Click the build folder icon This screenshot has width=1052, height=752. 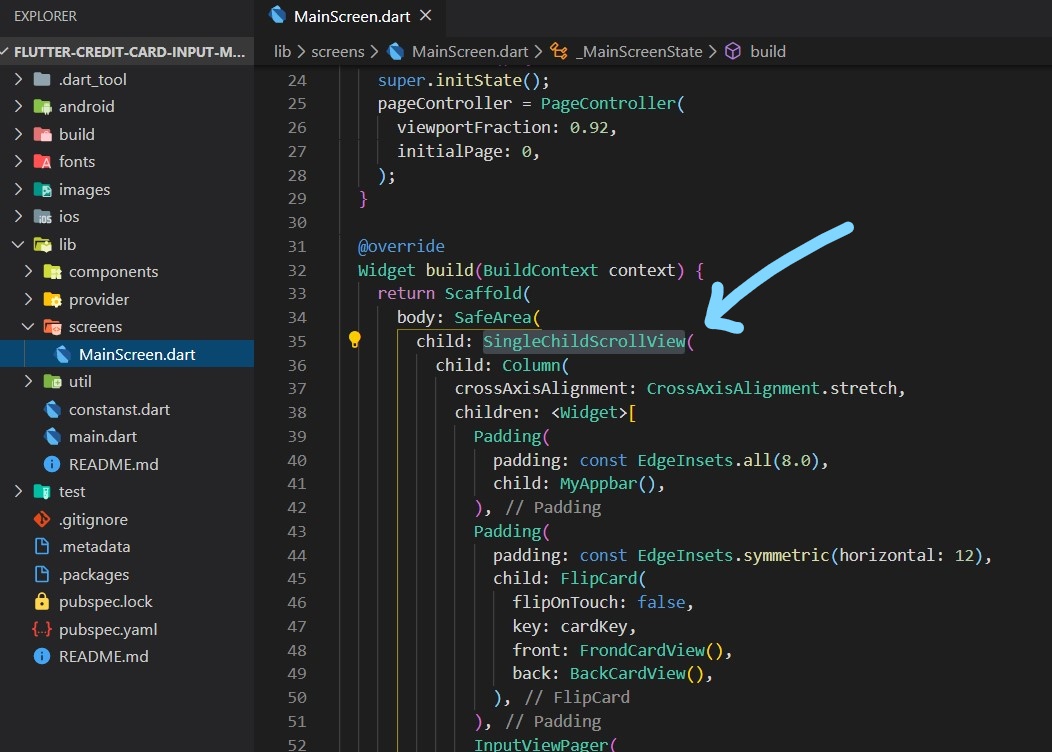pyautogui.click(x=42, y=134)
